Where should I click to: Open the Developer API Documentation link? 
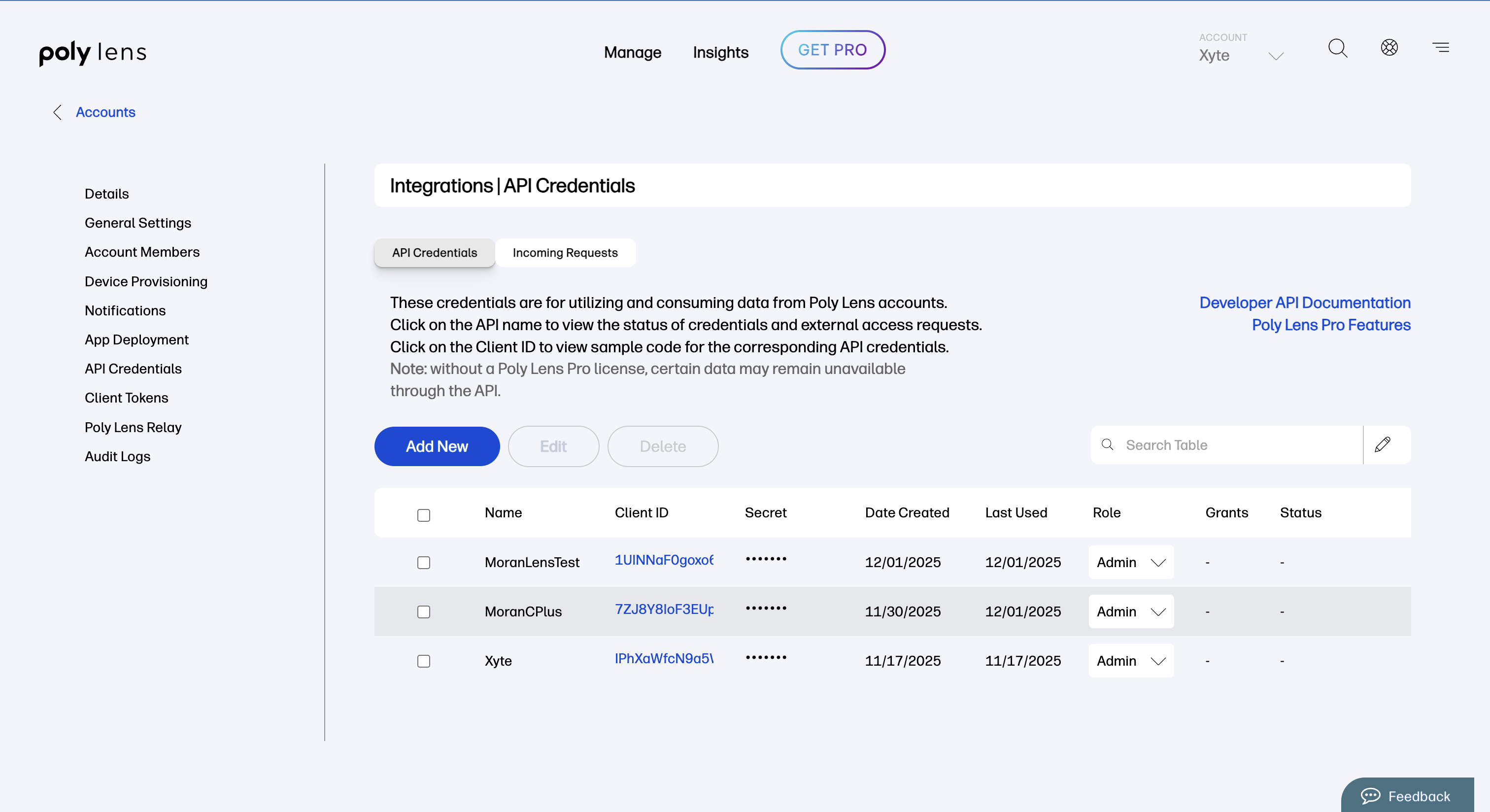1304,303
